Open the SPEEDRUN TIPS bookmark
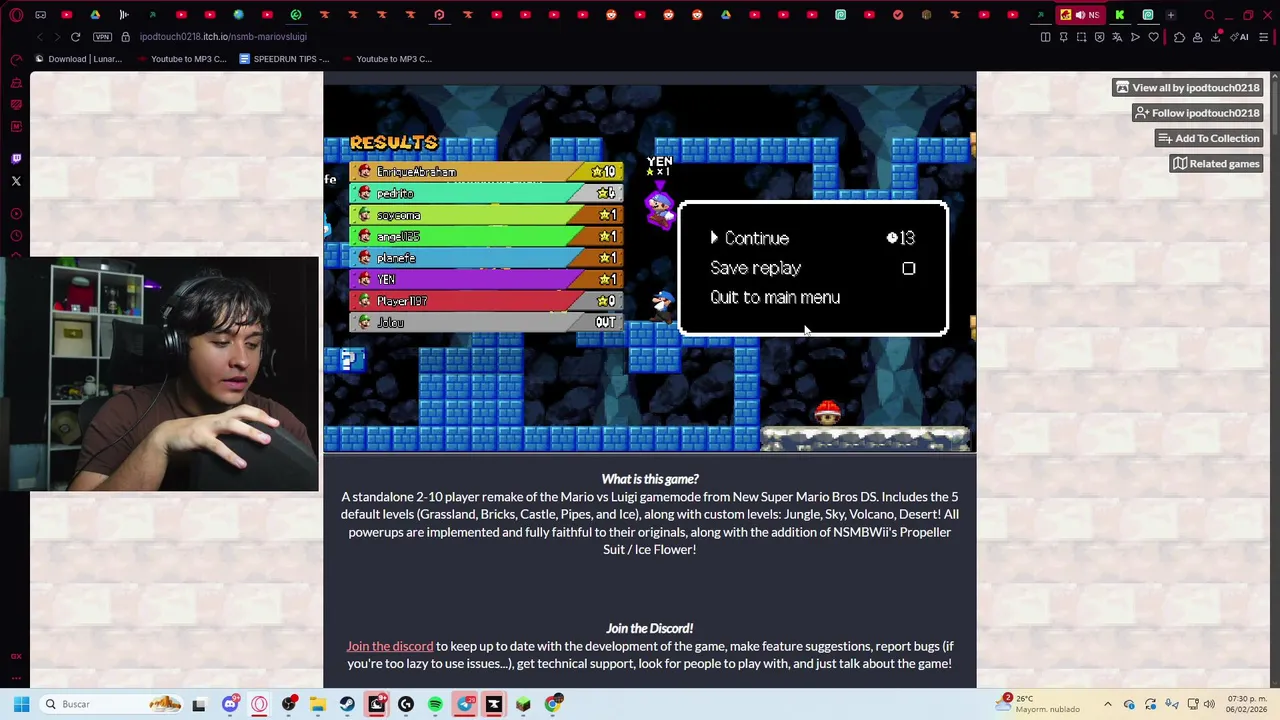Screen dimensions: 1280x720 coord(284,59)
